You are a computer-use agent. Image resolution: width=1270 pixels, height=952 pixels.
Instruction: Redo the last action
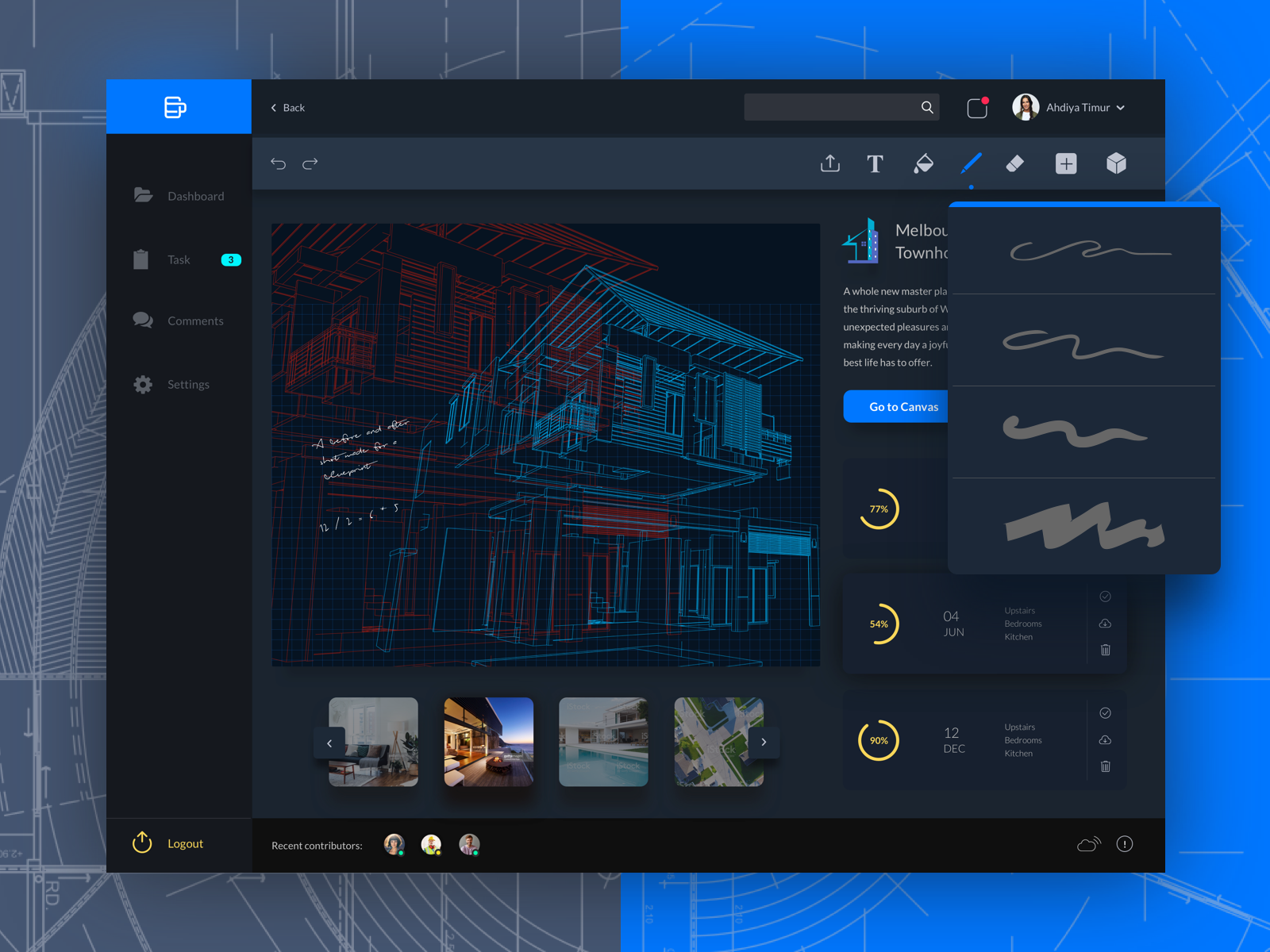pyautogui.click(x=310, y=163)
